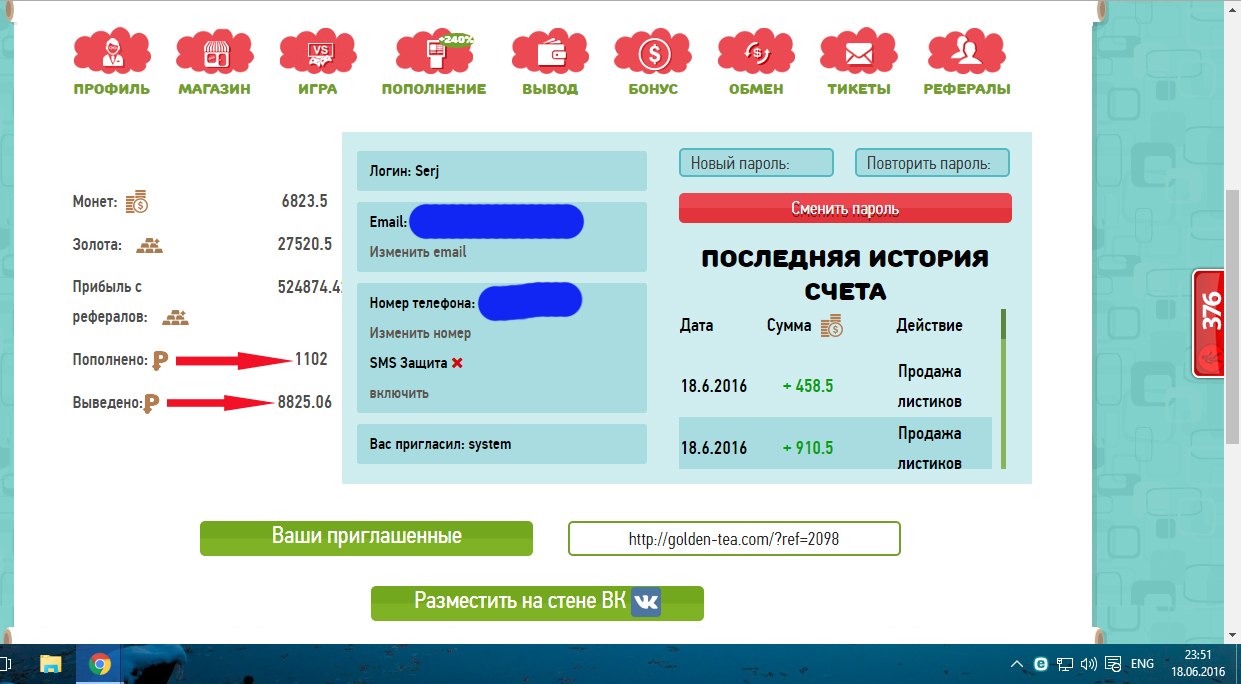1241x684 pixels.
Task: Click the ОБМЕН menu label
Action: tap(756, 89)
